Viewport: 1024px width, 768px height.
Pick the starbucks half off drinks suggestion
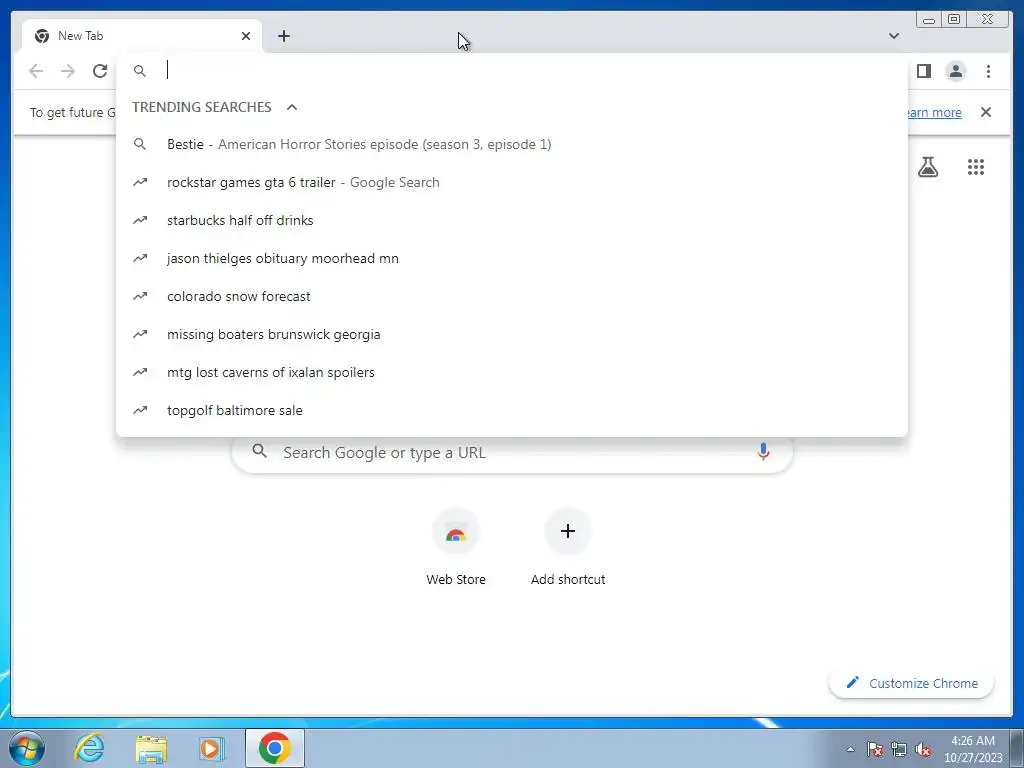511,220
